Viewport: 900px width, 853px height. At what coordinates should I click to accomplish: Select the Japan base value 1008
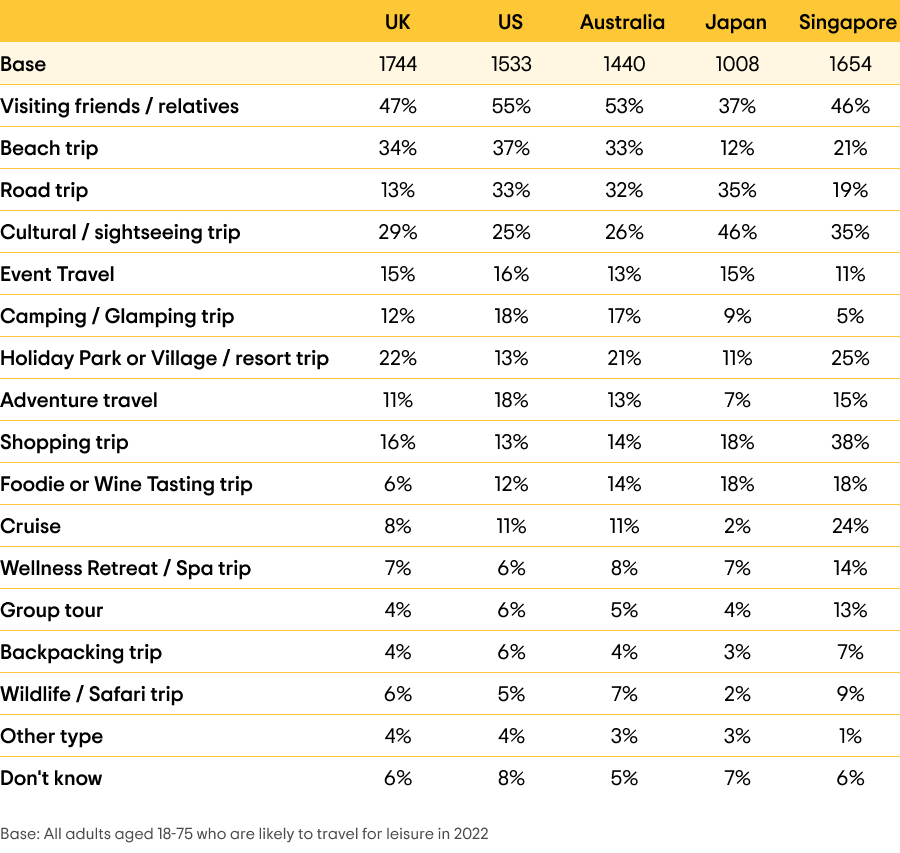tap(737, 64)
